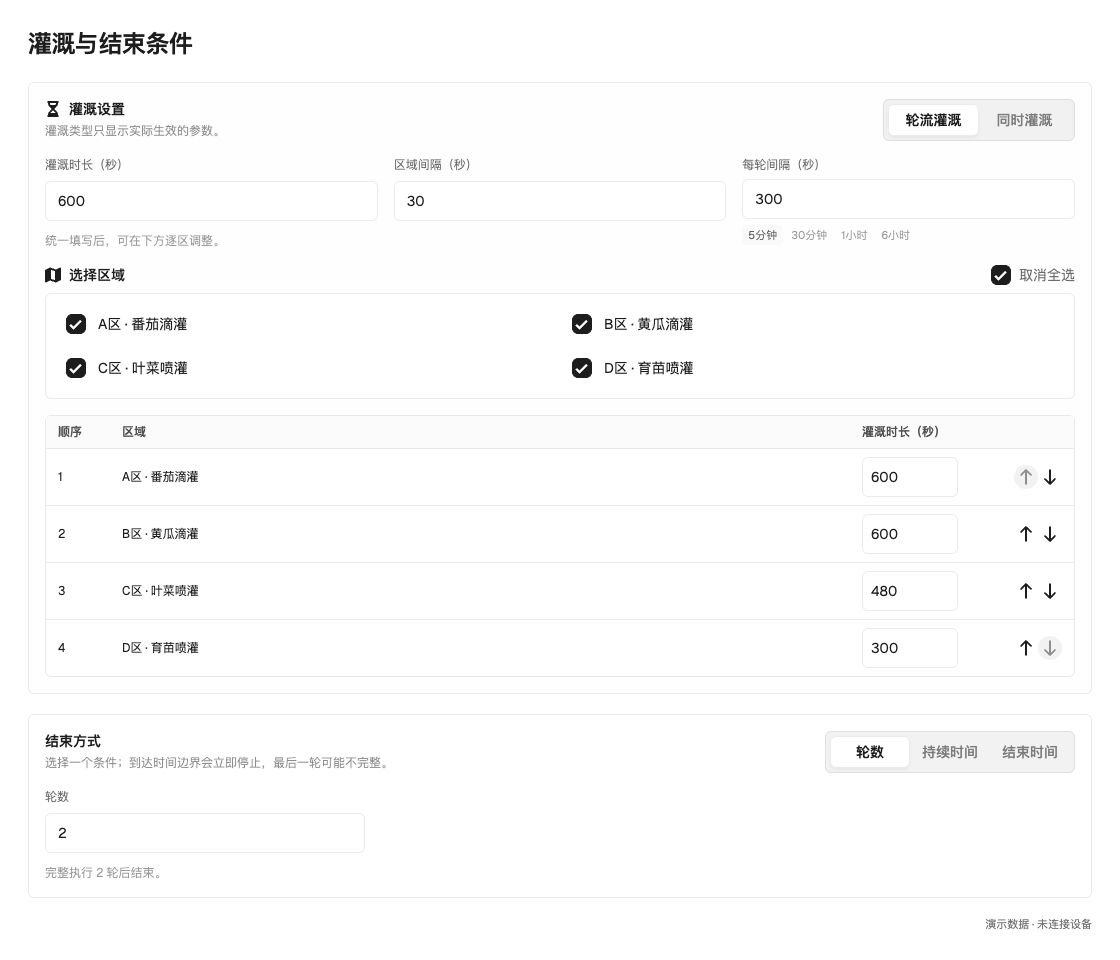
Task: Click the 区域 column header
Action: click(134, 431)
